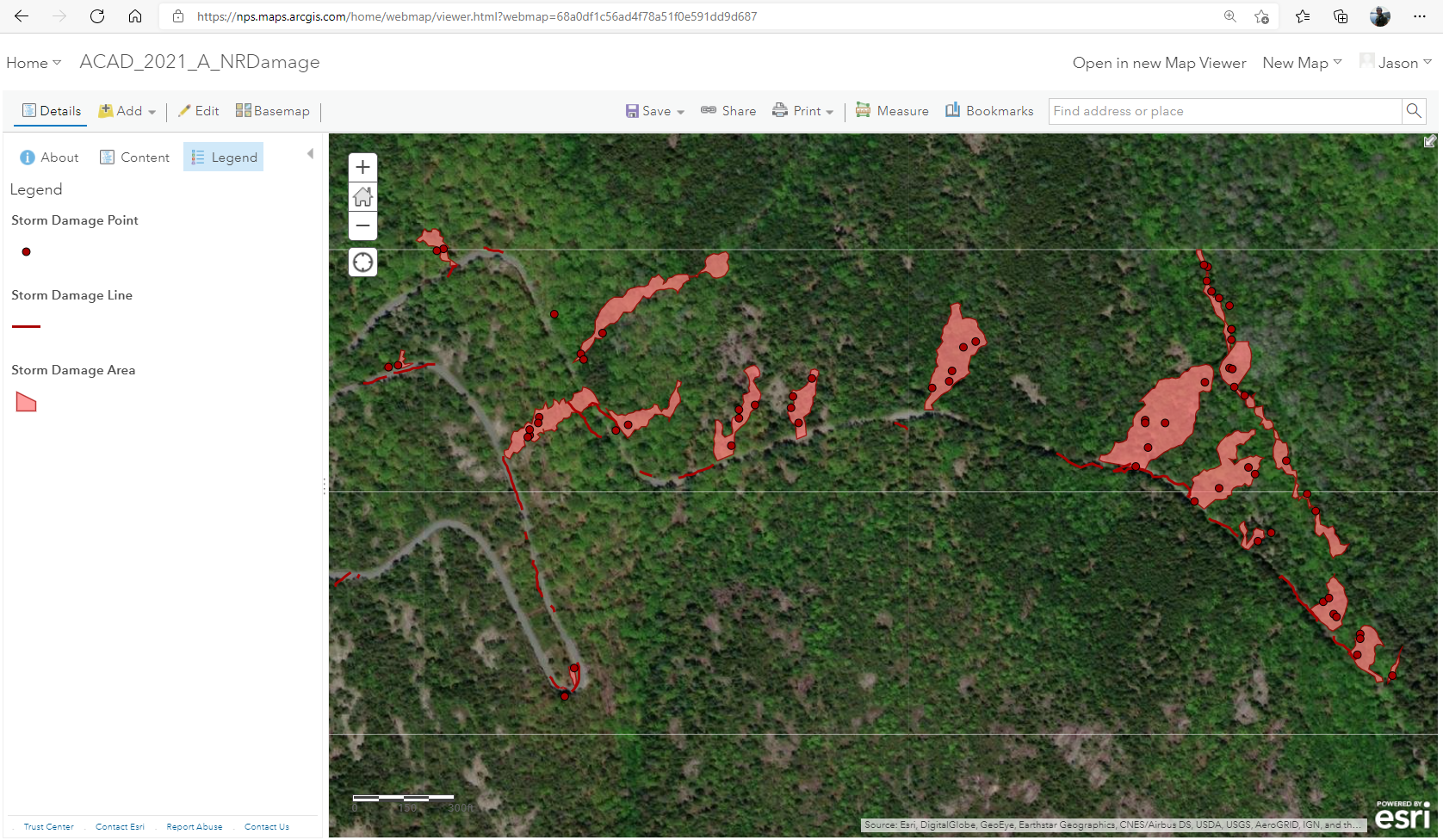Zoom in on the map
Image resolution: width=1443 pixels, height=840 pixels.
tap(362, 167)
